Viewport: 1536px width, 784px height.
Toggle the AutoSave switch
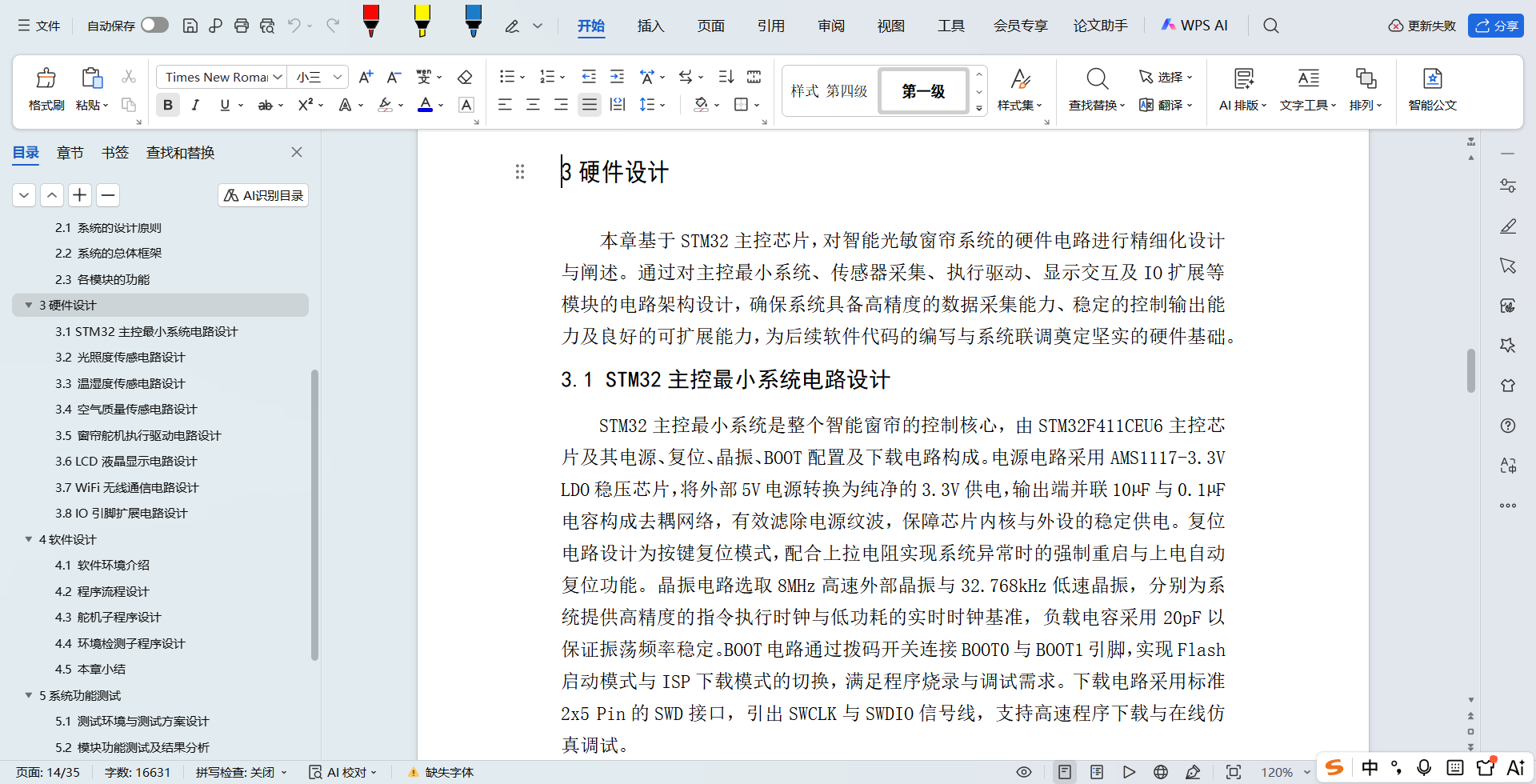click(154, 25)
